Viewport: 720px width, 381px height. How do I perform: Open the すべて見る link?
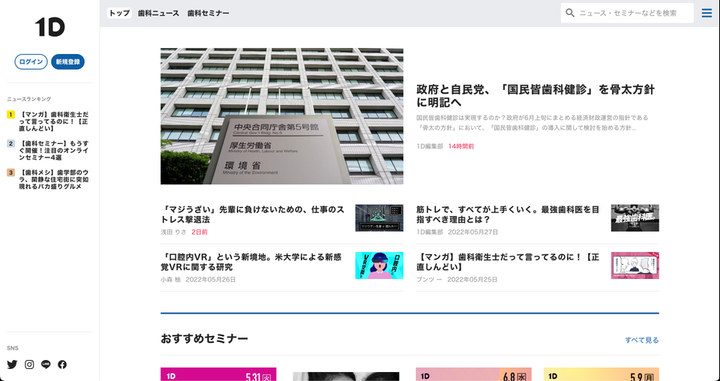pyautogui.click(x=641, y=340)
